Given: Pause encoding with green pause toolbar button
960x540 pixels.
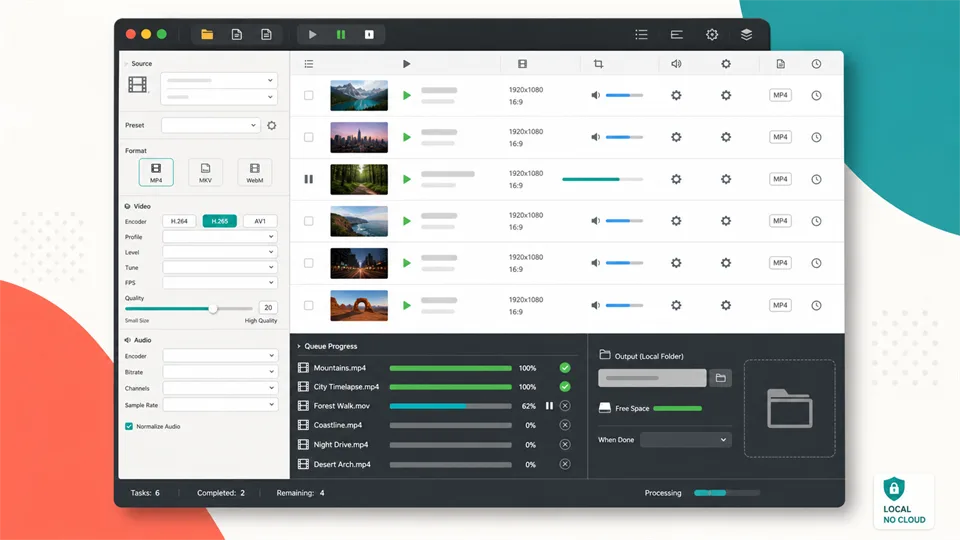Looking at the screenshot, I should [x=341, y=34].
